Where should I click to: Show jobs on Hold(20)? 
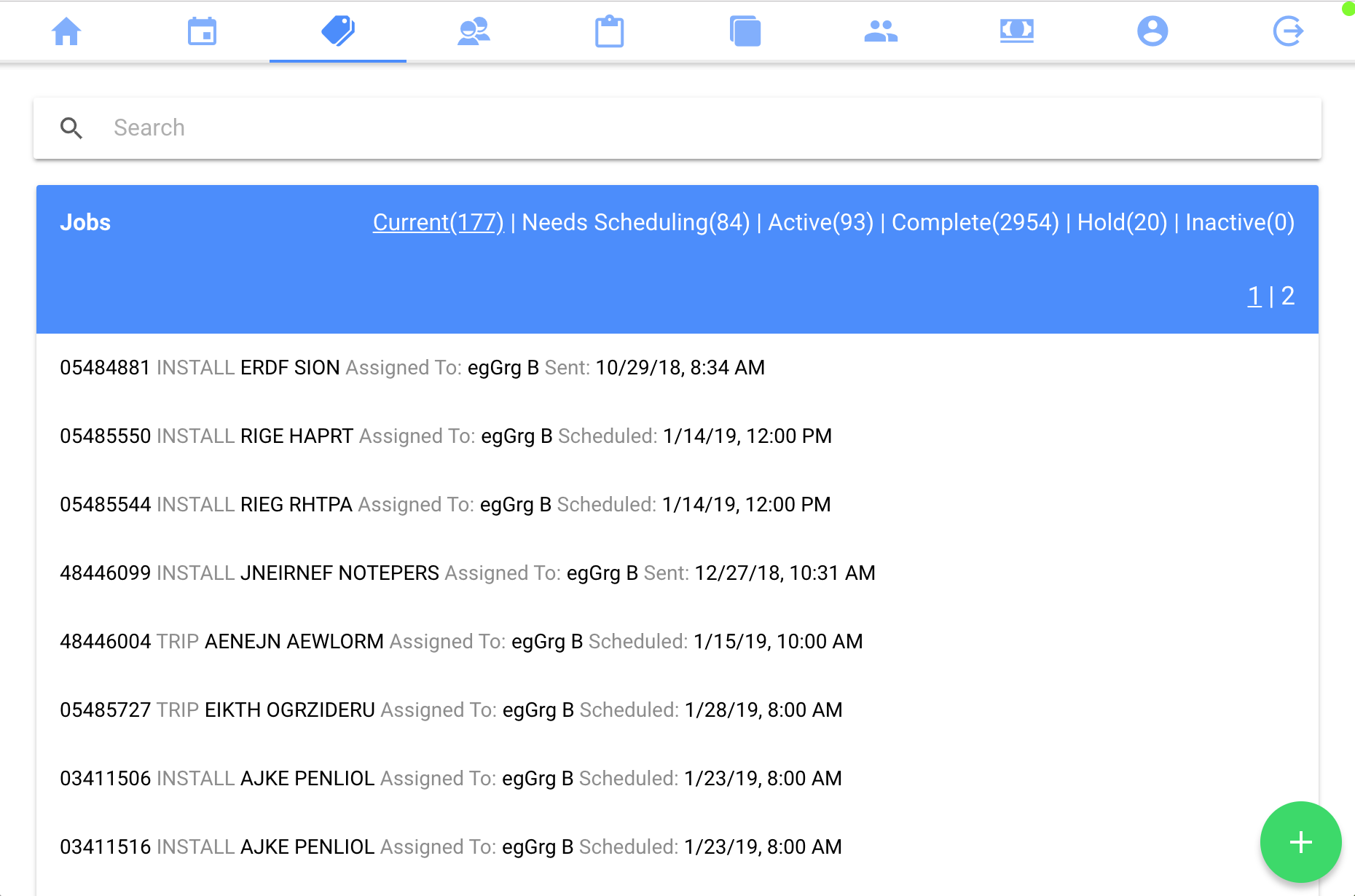point(1122,222)
